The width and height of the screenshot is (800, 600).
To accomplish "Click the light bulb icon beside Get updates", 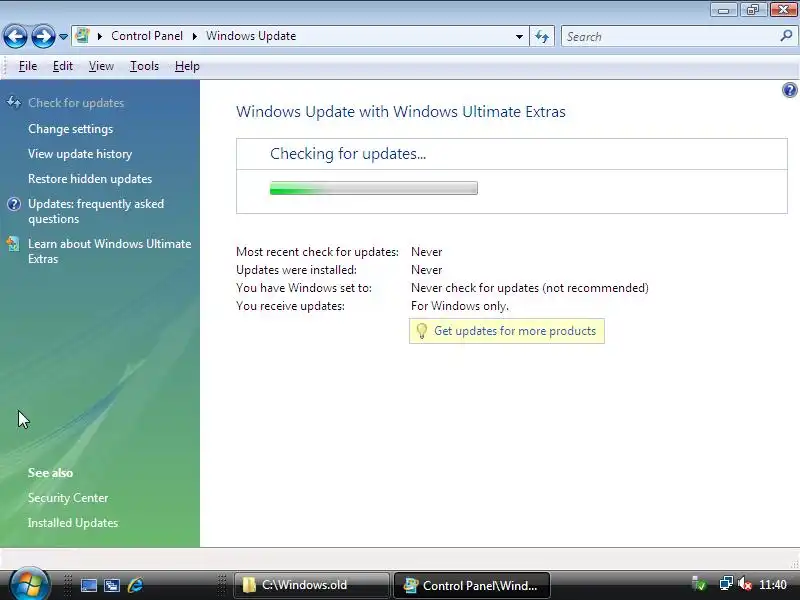I will [421, 331].
